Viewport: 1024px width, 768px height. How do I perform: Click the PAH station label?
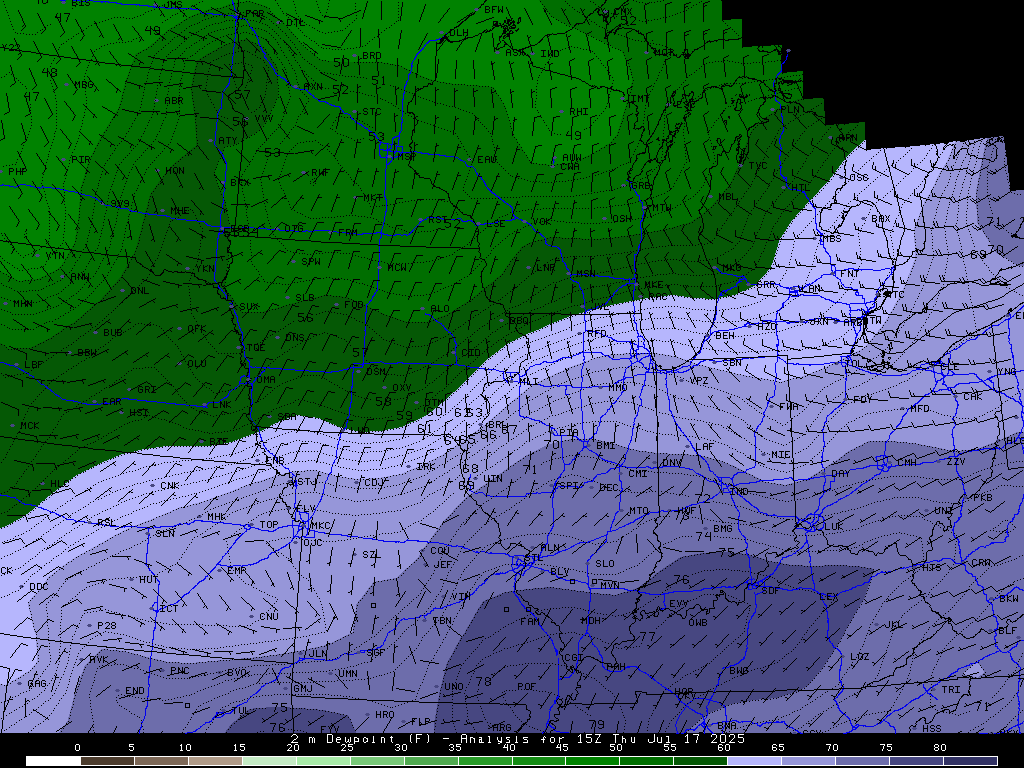coord(616,667)
